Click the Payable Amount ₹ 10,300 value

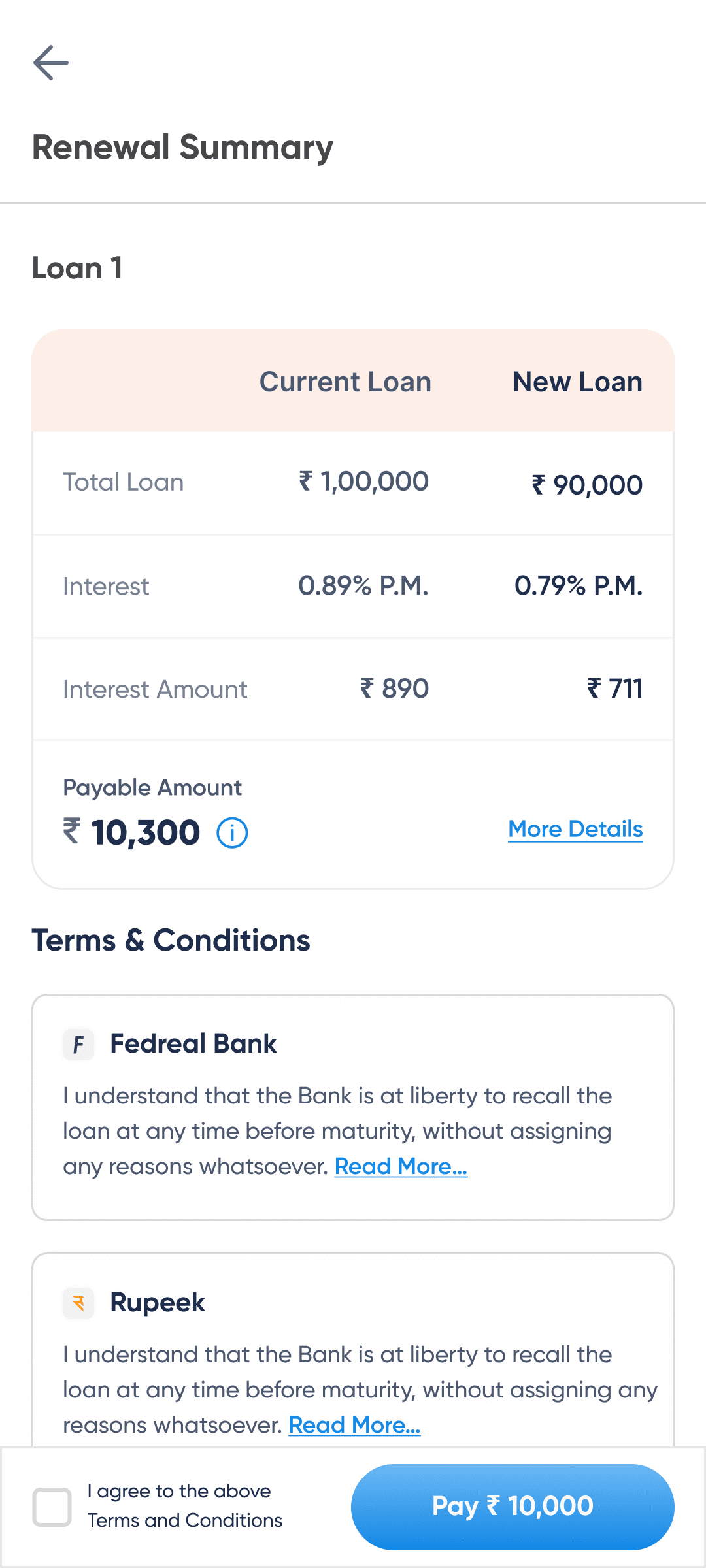click(x=132, y=832)
